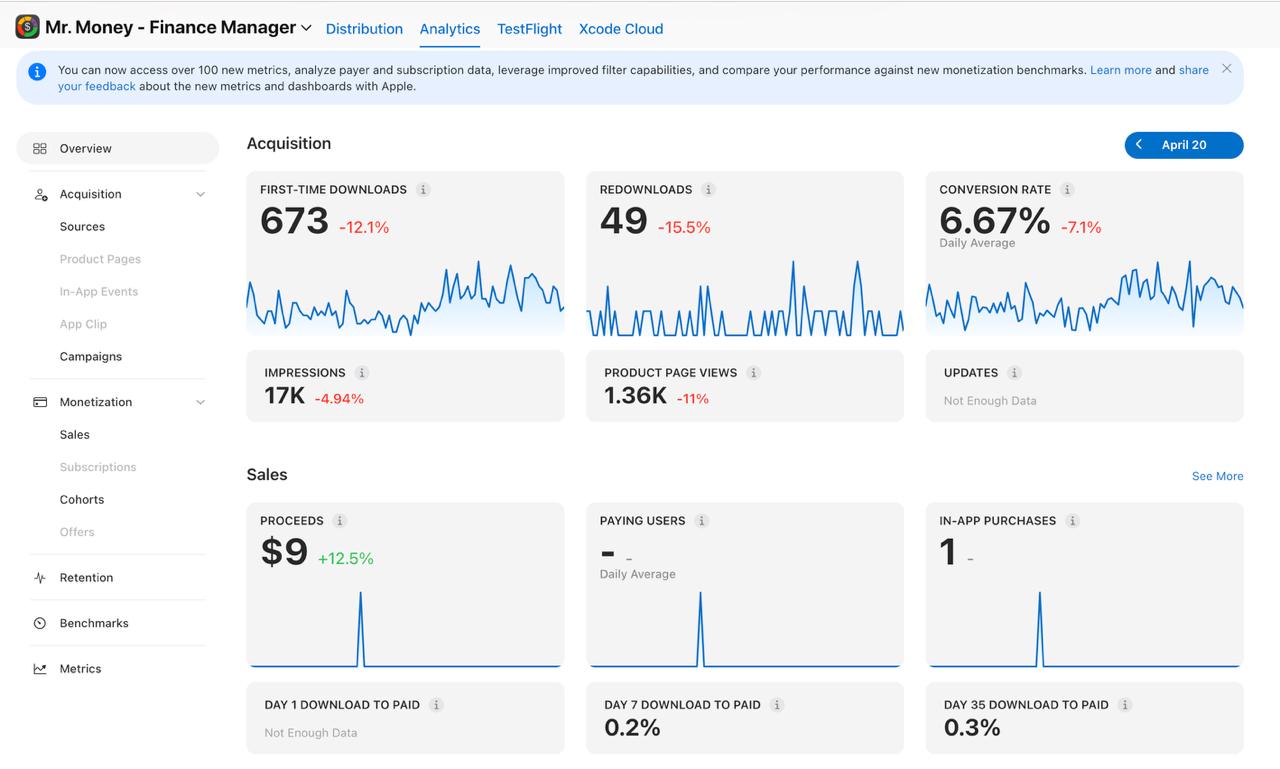Screen dimensions: 1280x769
Task: Open the April 20 date picker
Action: [1184, 145]
